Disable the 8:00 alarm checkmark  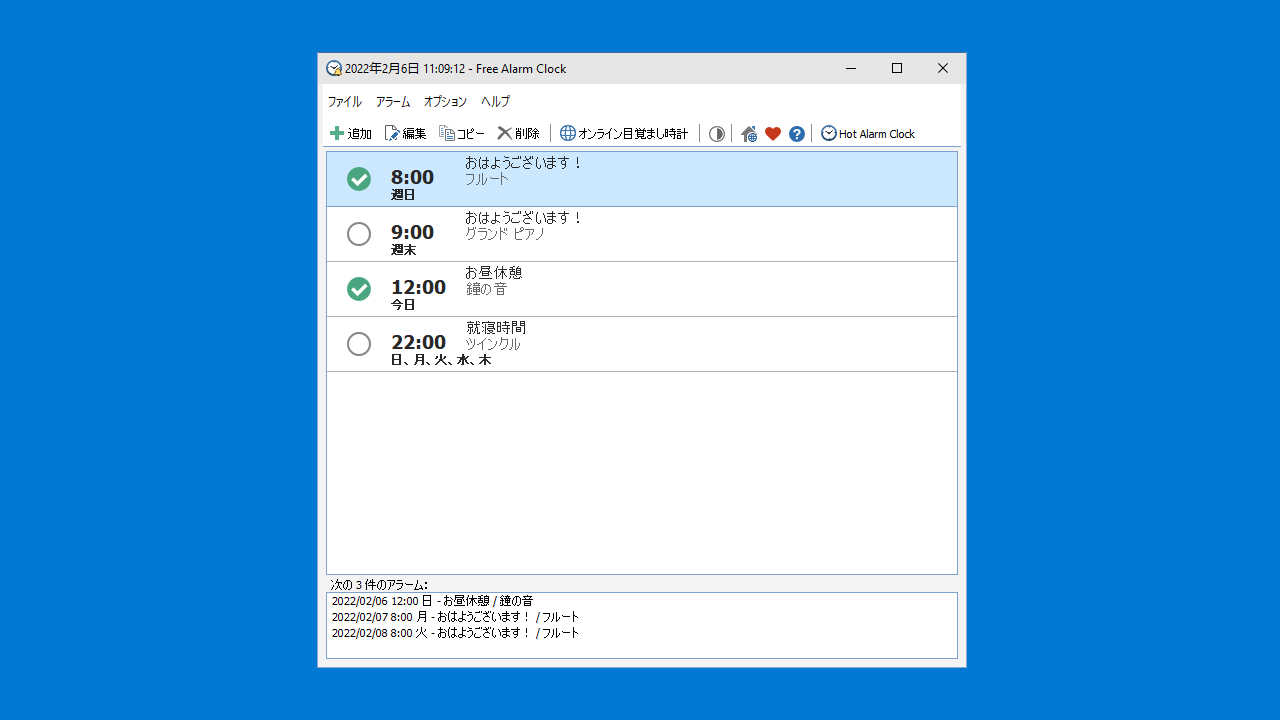359,179
